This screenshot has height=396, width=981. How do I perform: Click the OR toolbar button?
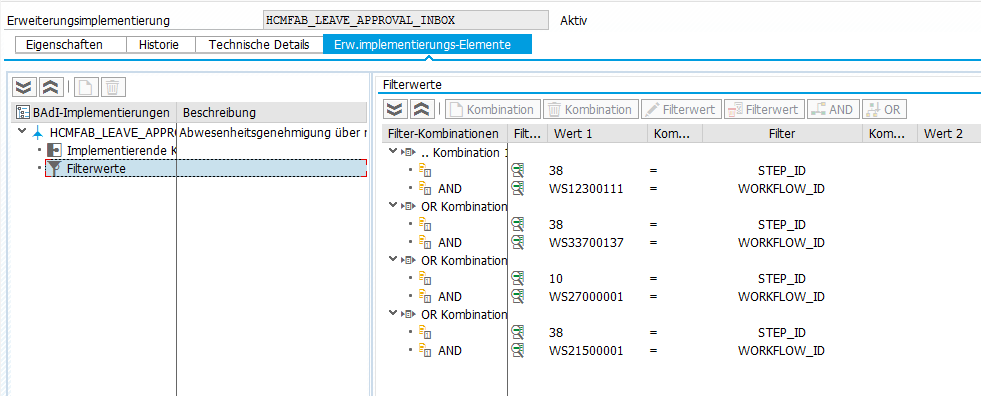885,109
